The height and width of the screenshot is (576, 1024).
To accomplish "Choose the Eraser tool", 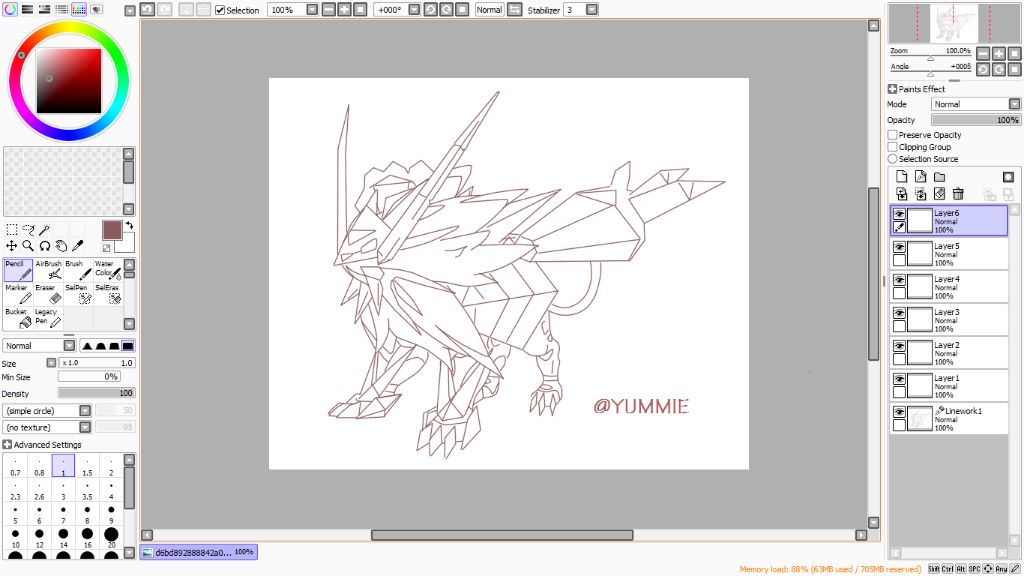I will (x=48, y=294).
